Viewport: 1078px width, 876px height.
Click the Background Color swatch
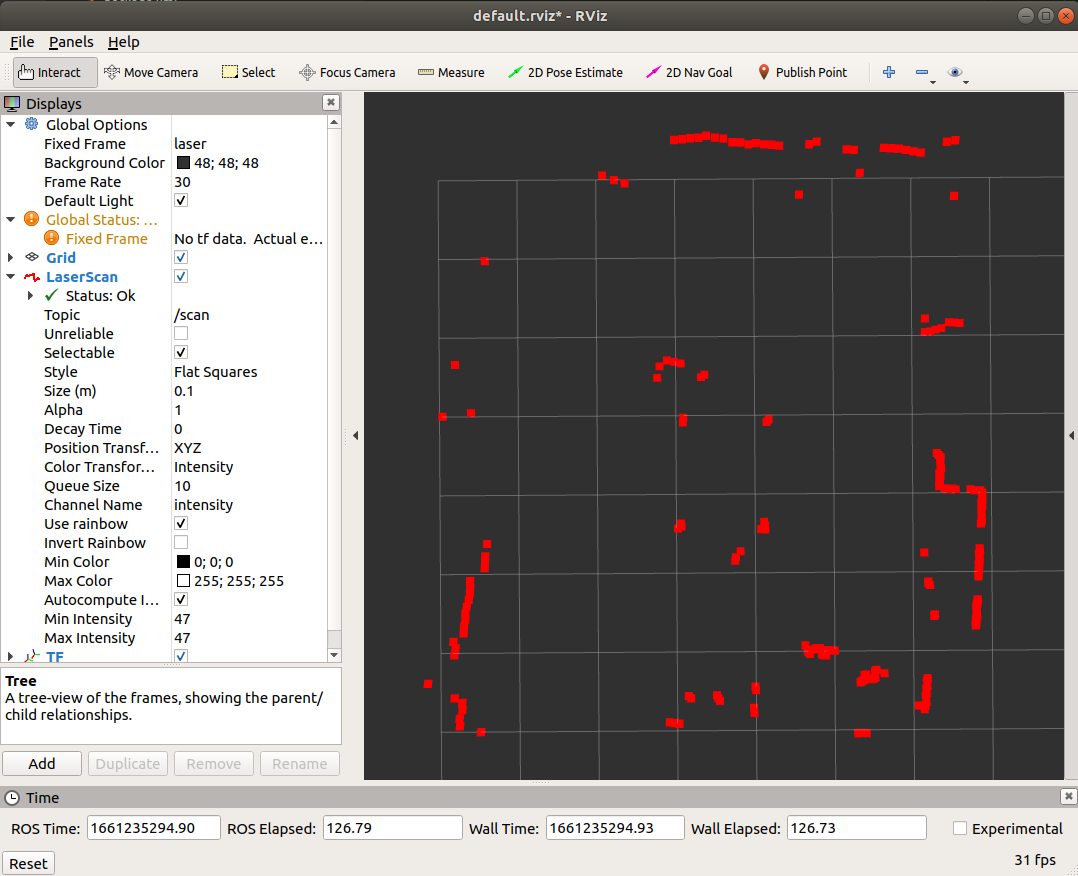184,163
